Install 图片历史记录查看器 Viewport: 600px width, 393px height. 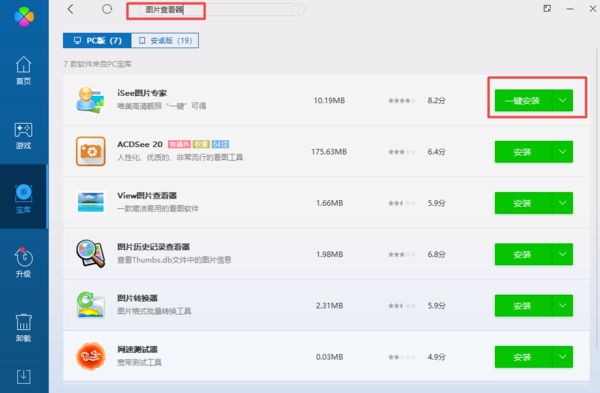click(x=523, y=254)
